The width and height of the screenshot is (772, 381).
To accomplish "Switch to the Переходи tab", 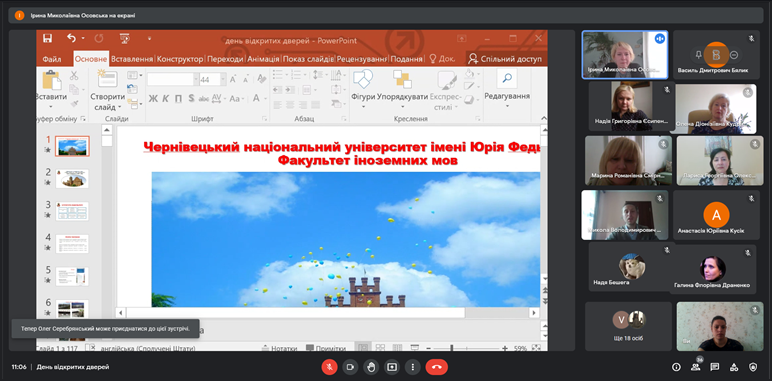I will coord(225,59).
